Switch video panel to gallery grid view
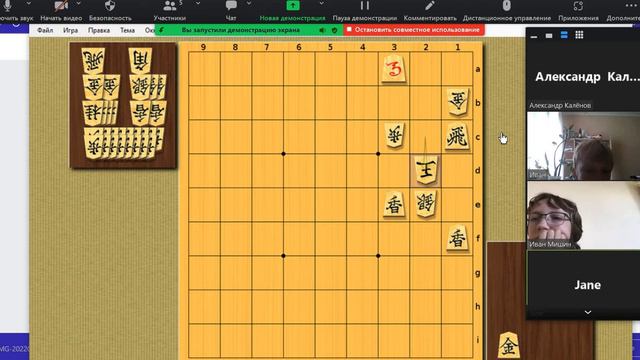 tap(579, 35)
